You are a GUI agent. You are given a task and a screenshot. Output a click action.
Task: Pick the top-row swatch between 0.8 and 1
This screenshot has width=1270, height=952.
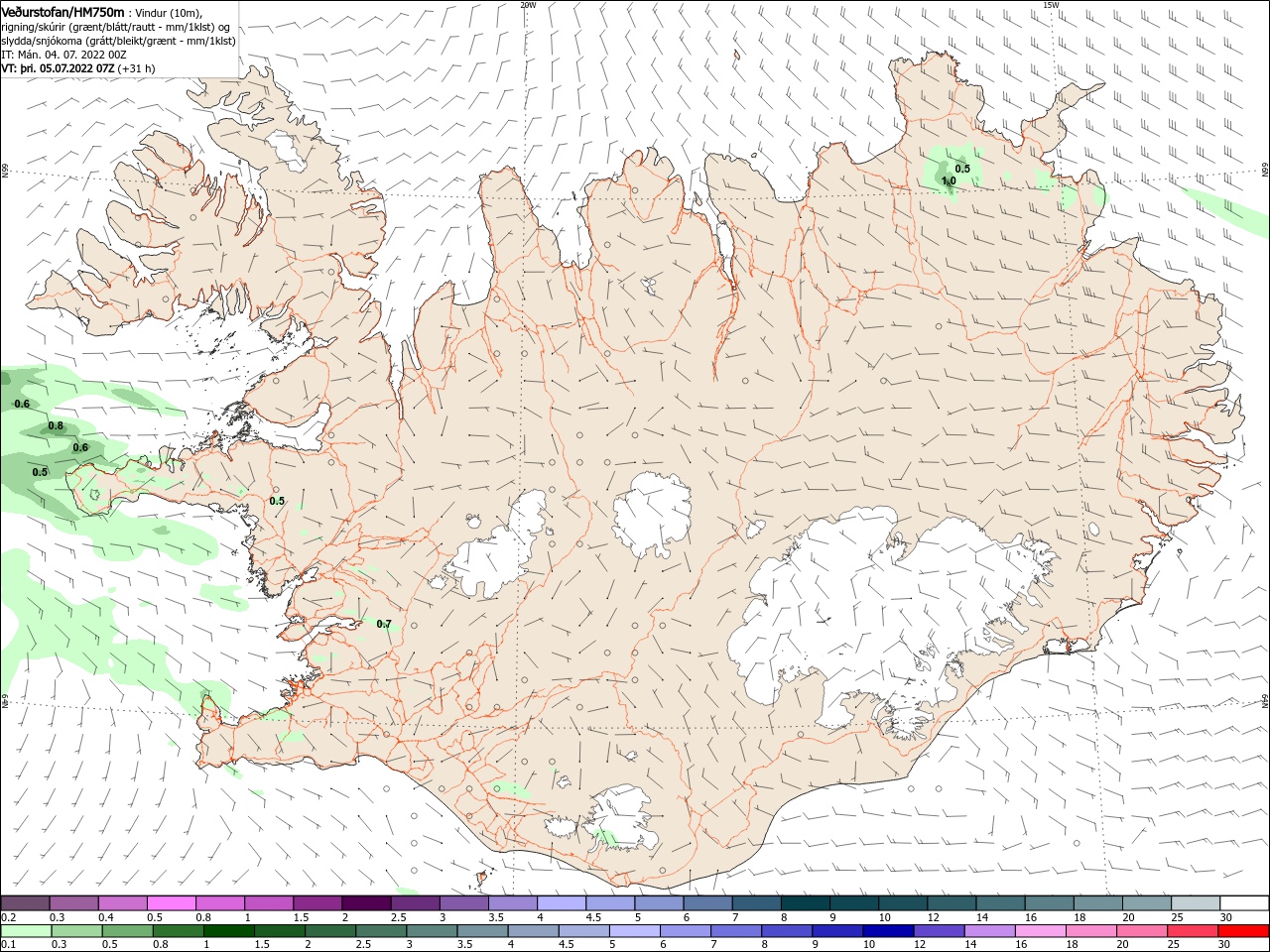219,903
